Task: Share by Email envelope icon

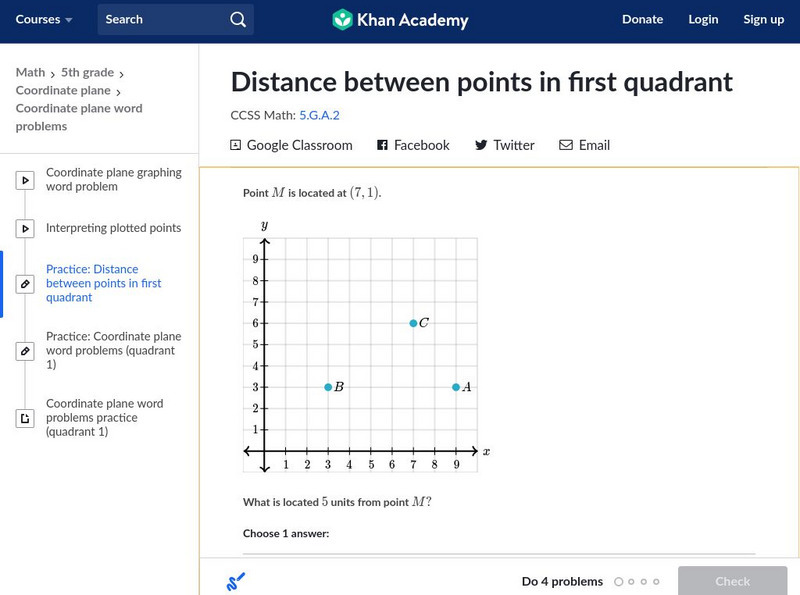Action: [566, 145]
